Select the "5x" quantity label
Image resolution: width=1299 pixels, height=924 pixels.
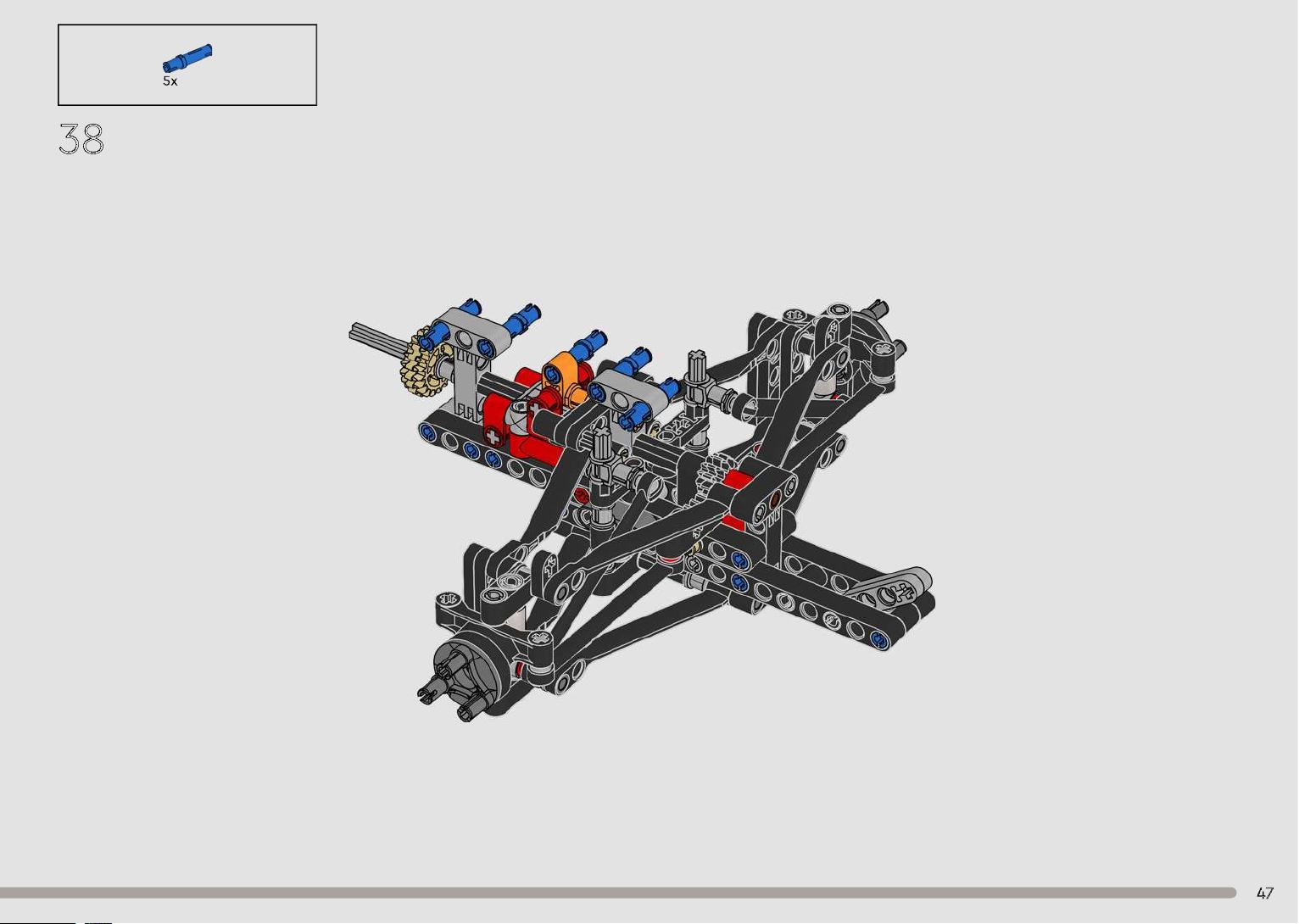(170, 81)
